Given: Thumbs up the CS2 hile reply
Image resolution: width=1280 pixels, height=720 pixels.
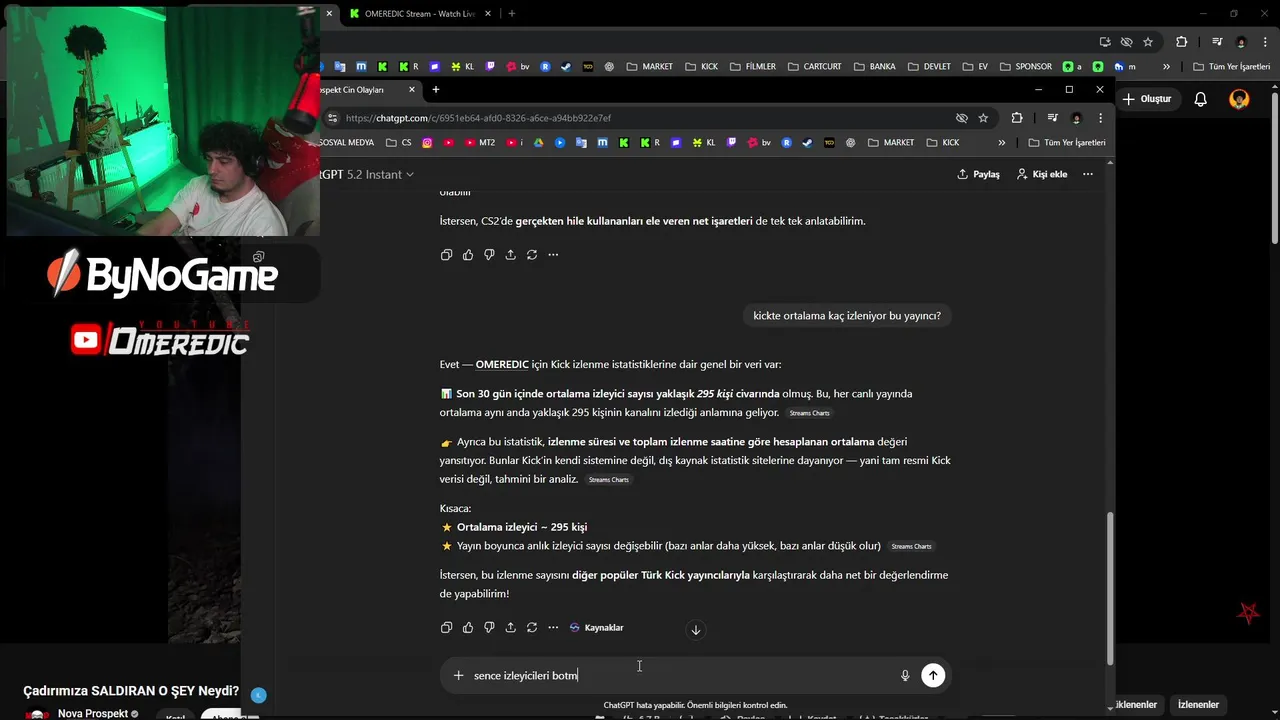Looking at the screenshot, I should pos(468,255).
